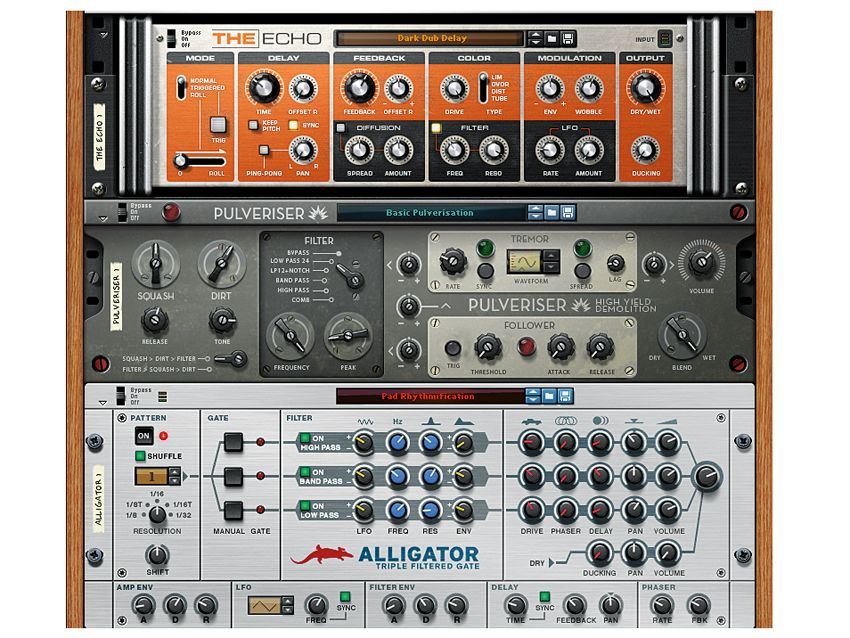Viewport: 850px width, 638px height.
Task: Click the Alligator pattern number display
Action: click(x=152, y=476)
